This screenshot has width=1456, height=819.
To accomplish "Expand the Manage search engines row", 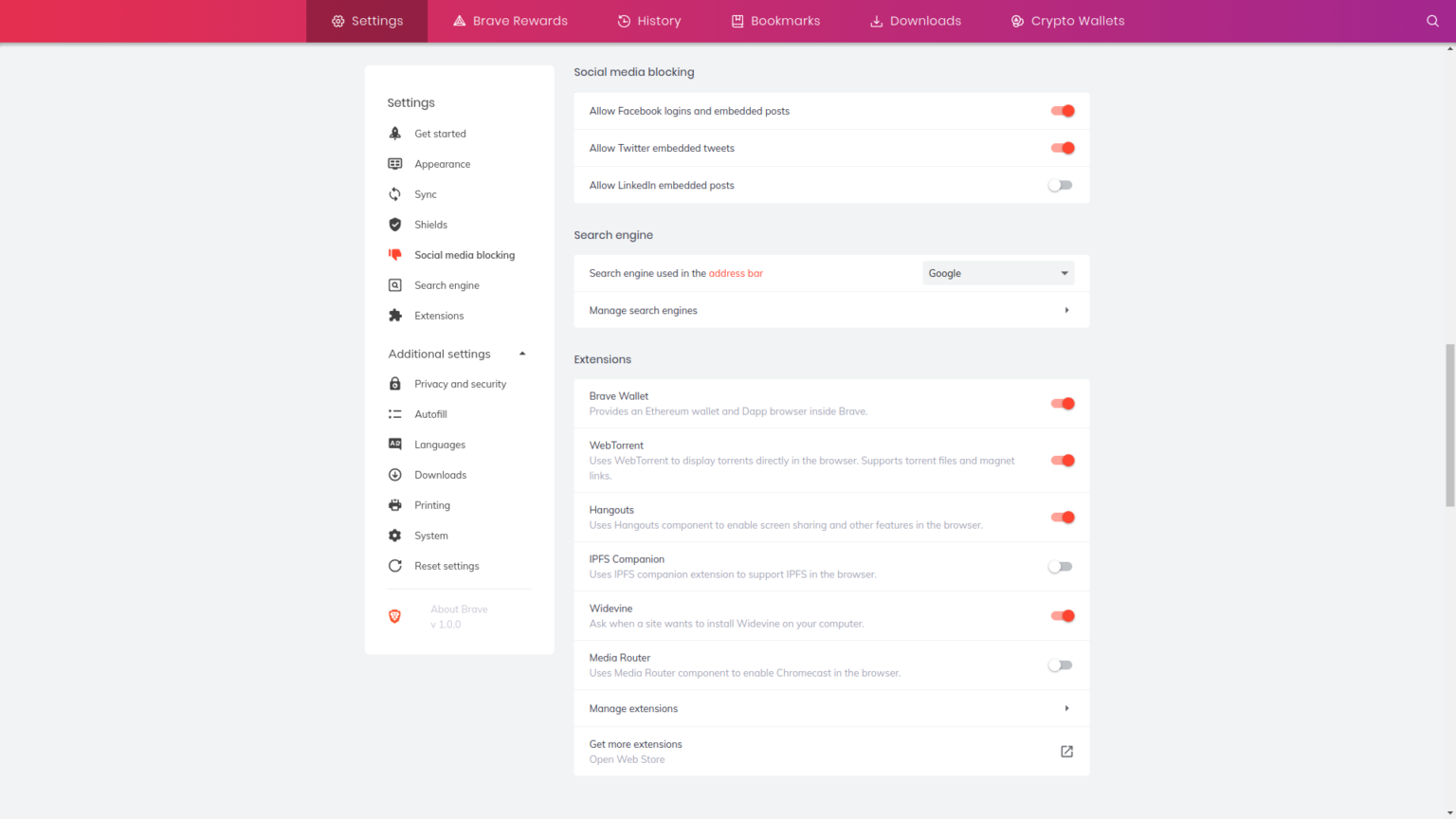I will (1066, 310).
